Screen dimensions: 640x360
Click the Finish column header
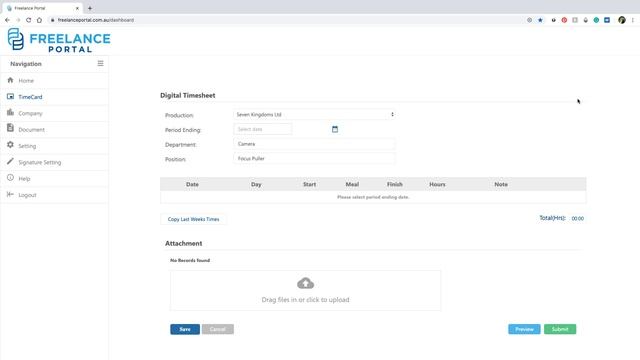tap(395, 184)
